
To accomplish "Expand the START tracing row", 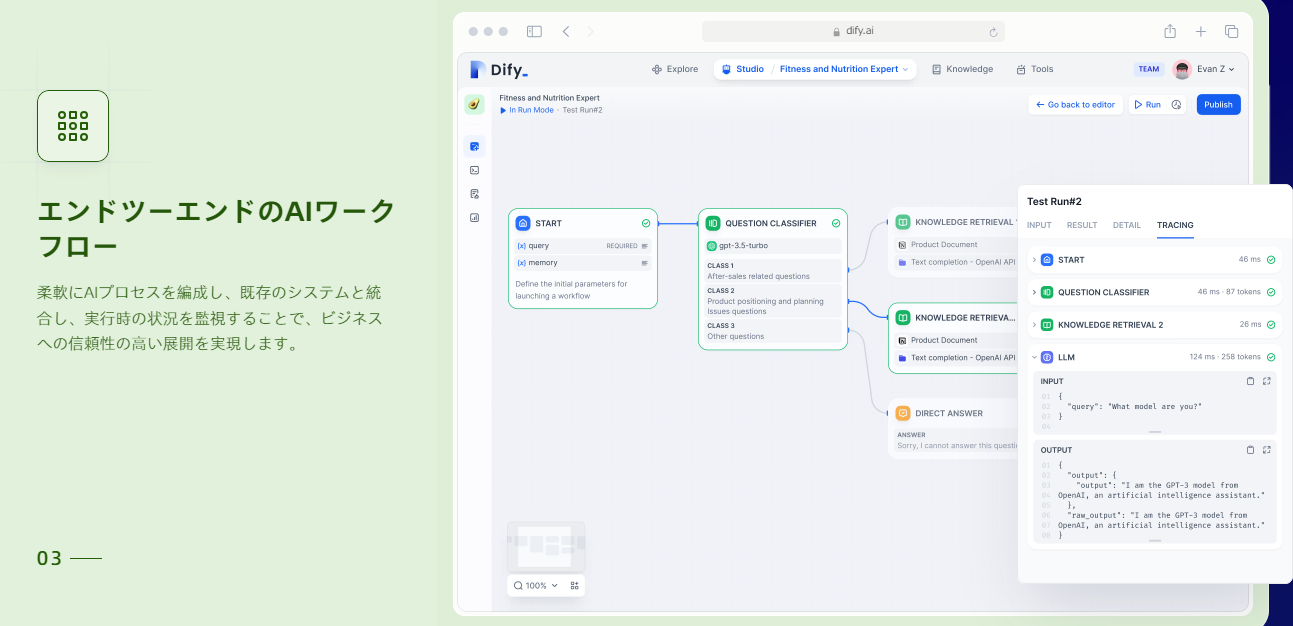I will click(x=1034, y=260).
